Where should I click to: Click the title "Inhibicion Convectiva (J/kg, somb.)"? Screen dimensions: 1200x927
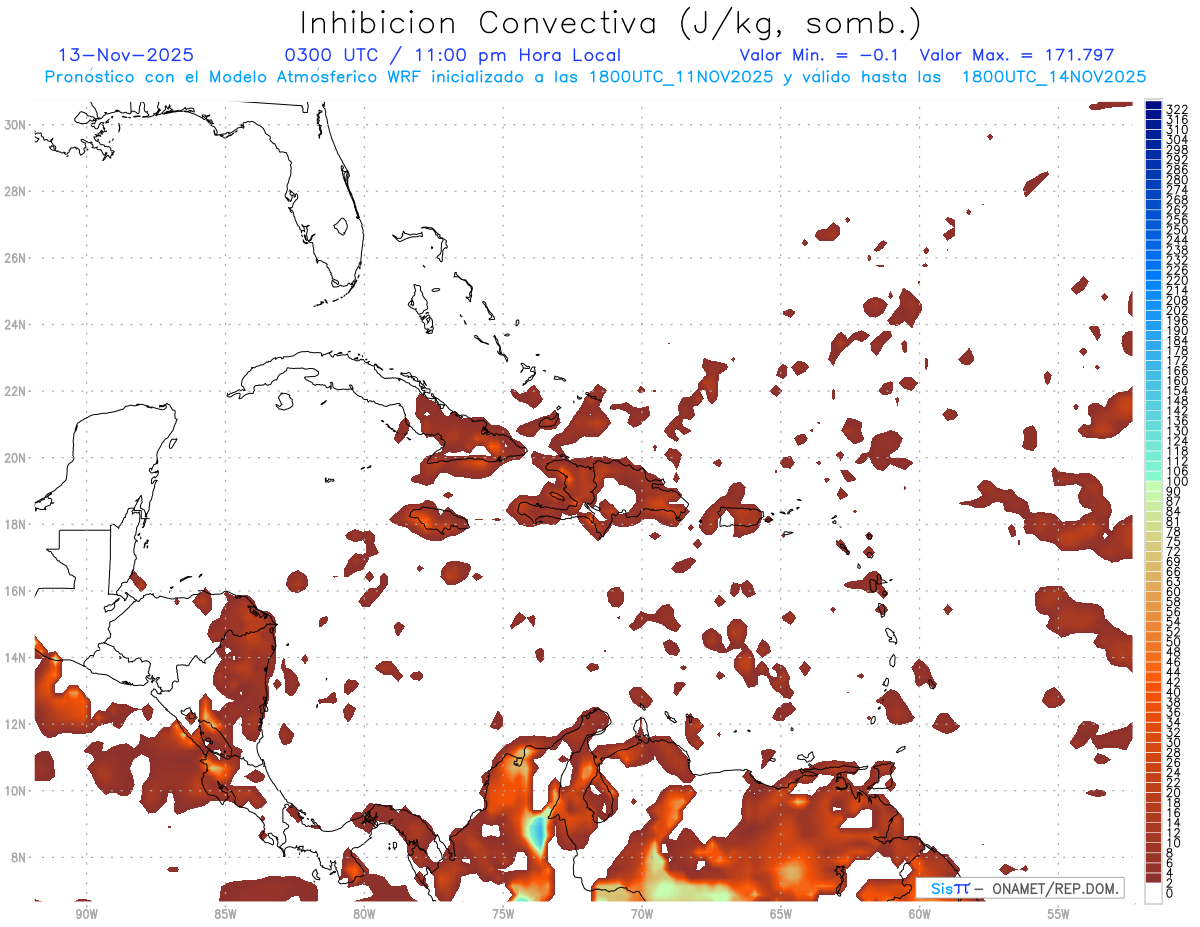point(611,23)
